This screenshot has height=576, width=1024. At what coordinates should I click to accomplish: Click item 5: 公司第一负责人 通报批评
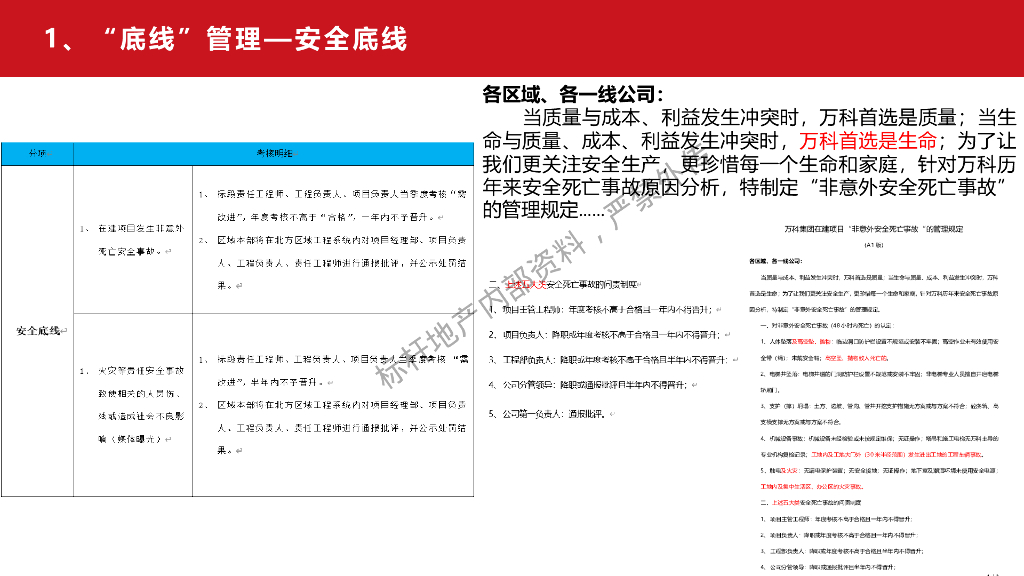[x=550, y=413]
